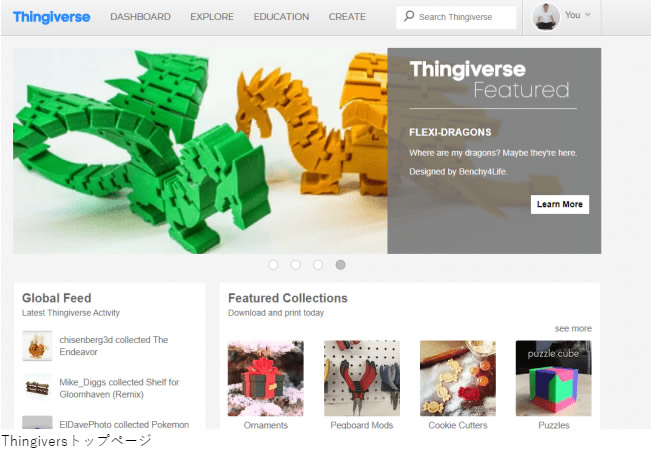Open the Ornaments collection image
Screen dimensions: 651x456
click(266, 378)
